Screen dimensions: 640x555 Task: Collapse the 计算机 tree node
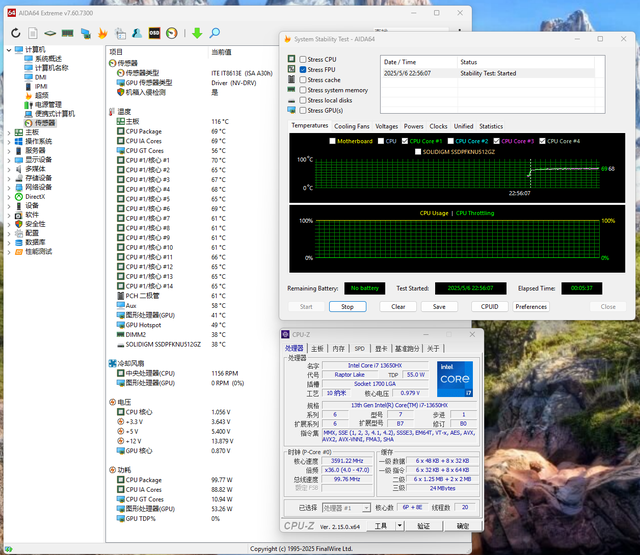click(x=9, y=50)
